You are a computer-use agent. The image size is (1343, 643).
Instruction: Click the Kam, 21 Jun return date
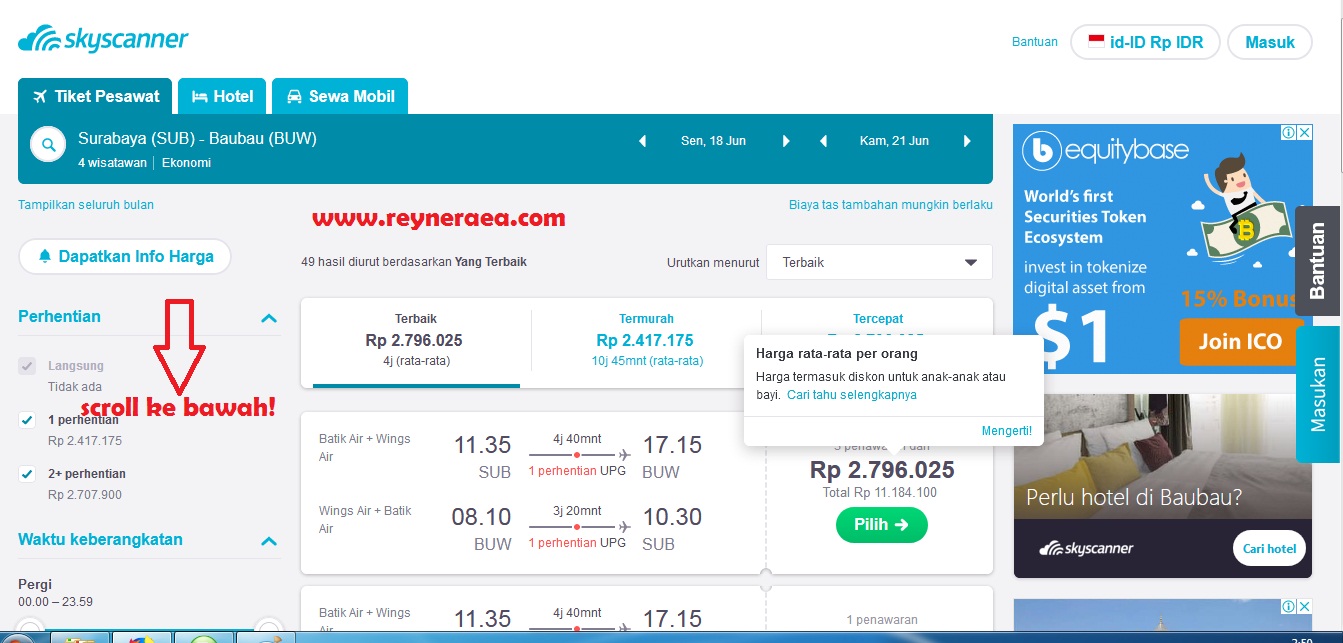coord(894,141)
